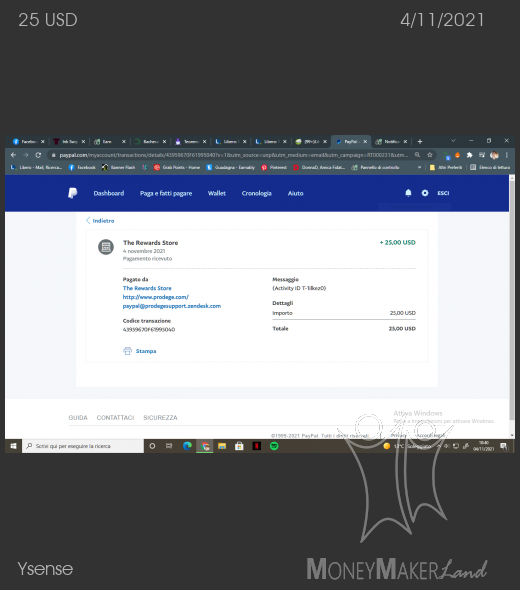Click the paypal@prodegesupport.zendesk.com email link
The width and height of the screenshot is (520, 590).
(x=172, y=306)
